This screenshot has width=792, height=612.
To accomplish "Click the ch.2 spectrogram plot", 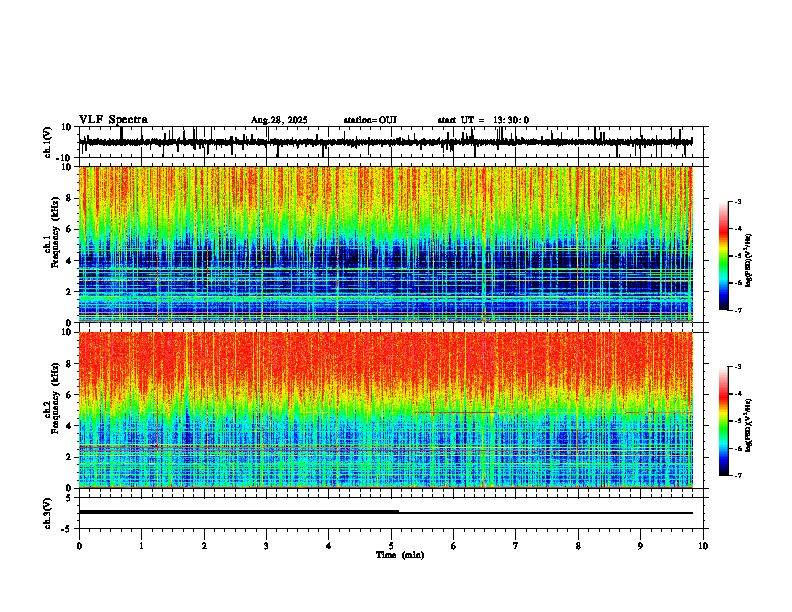I will [x=385, y=410].
